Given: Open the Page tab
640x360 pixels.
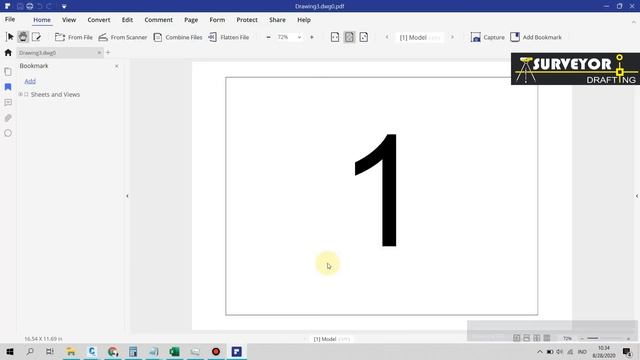Looking at the screenshot, I should [x=191, y=20].
